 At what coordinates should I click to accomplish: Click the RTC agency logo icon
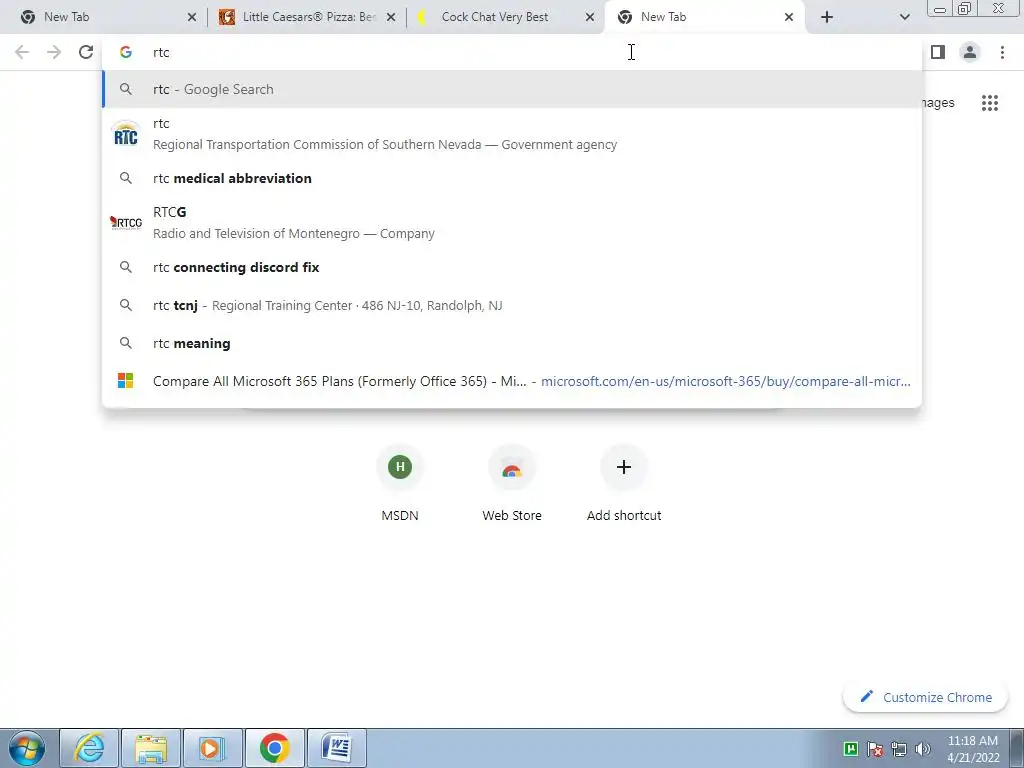125,134
